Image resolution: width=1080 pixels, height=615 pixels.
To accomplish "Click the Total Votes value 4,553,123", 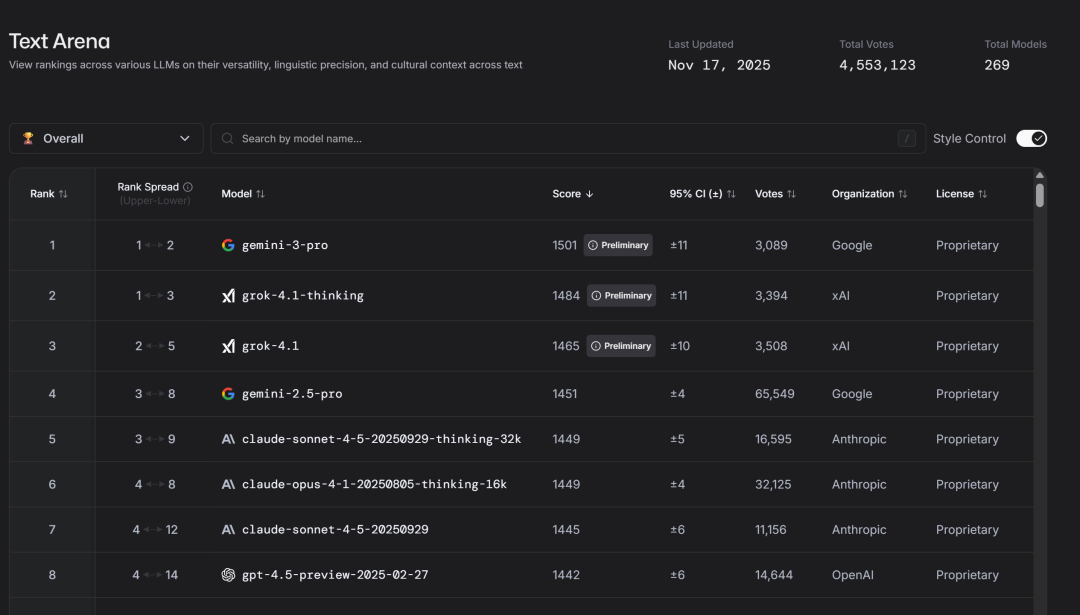I will [x=878, y=65].
